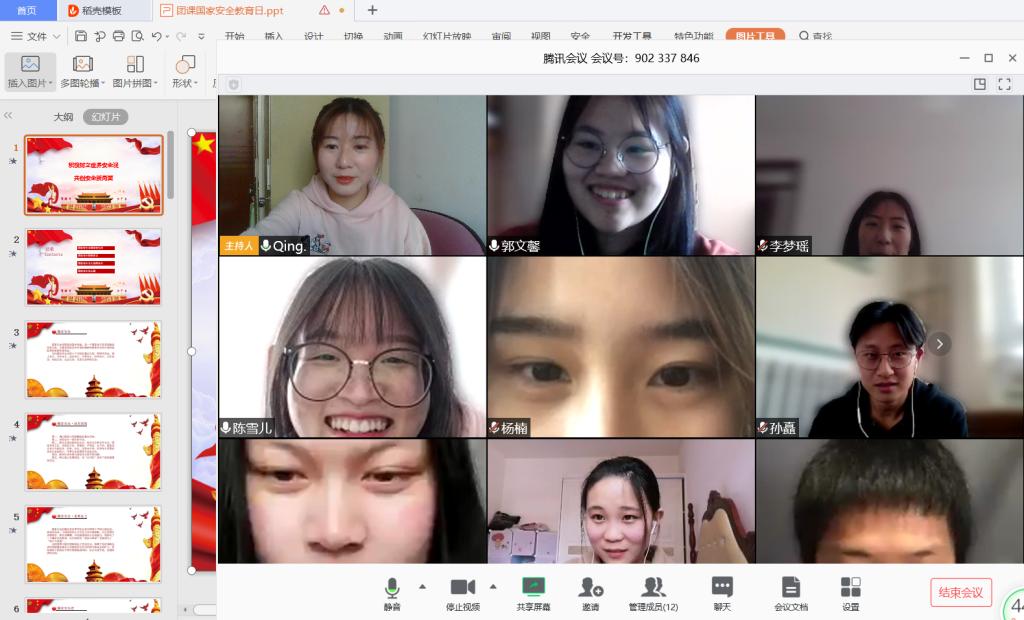Switch to the Outline (大纲) tab
Screen dimensions: 1024x620
[x=63, y=117]
